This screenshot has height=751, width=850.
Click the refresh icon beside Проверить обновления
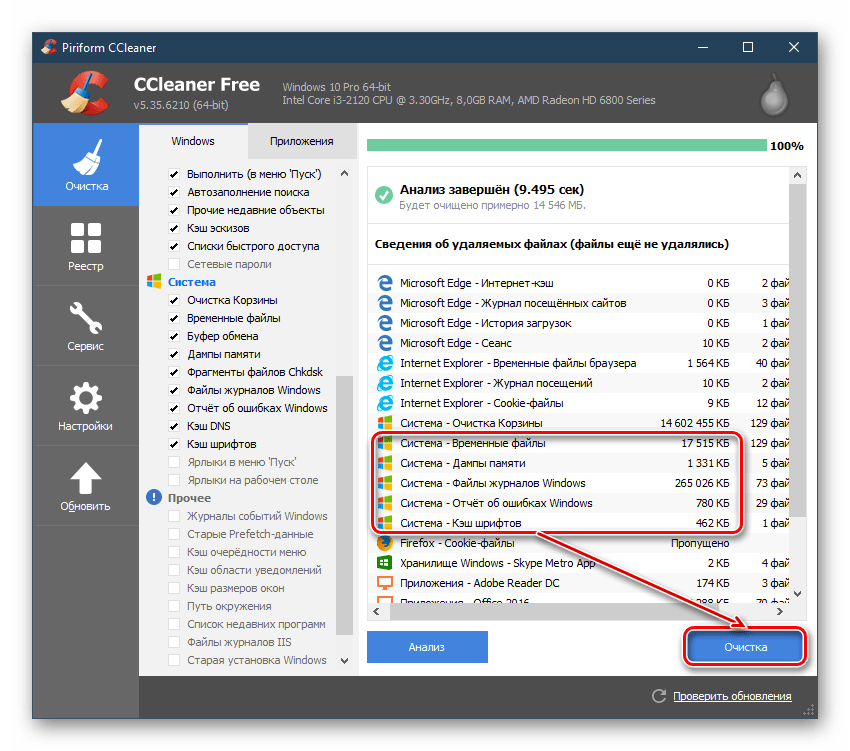tap(659, 696)
